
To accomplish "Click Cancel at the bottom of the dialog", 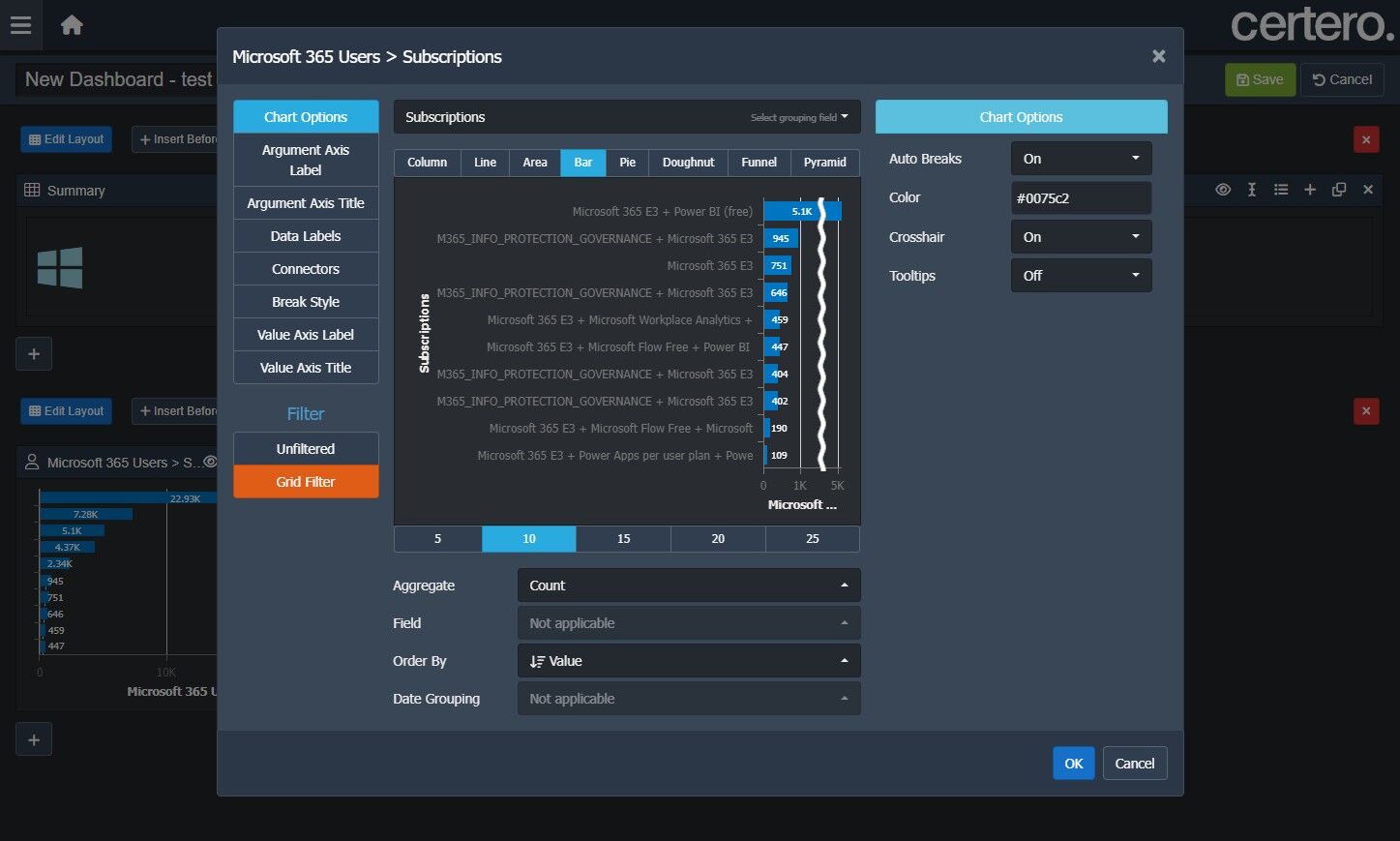I will click(x=1135, y=764).
